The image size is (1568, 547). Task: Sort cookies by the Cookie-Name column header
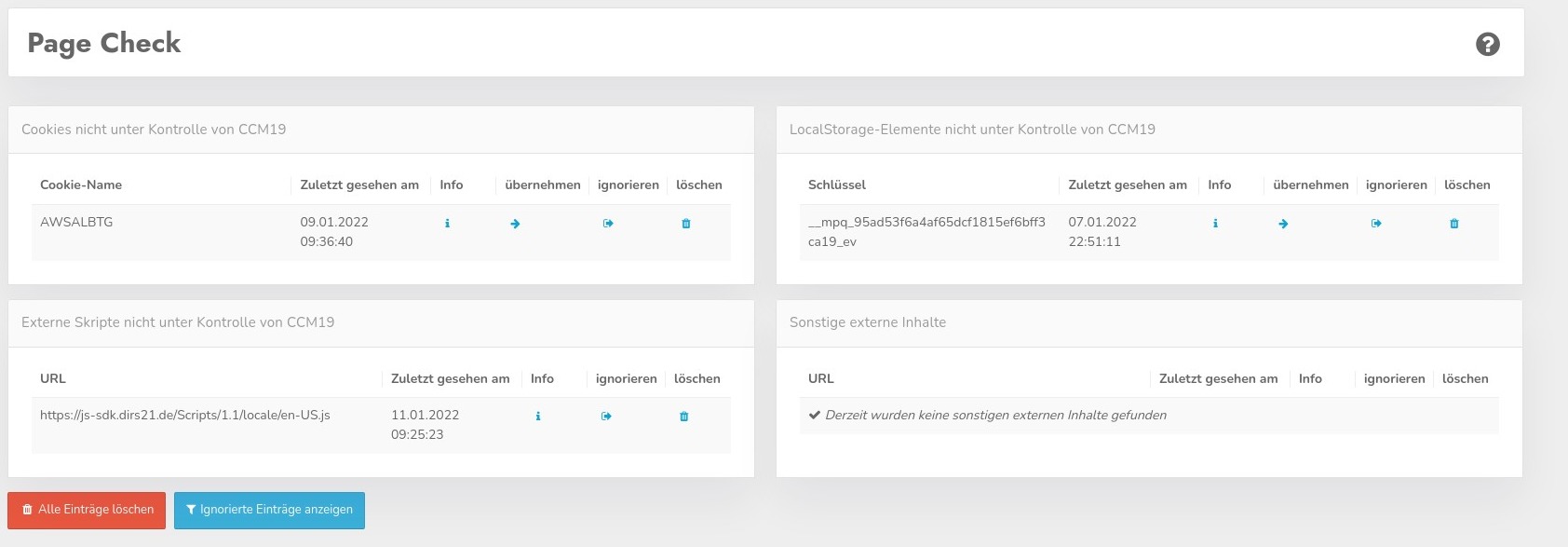(x=81, y=185)
